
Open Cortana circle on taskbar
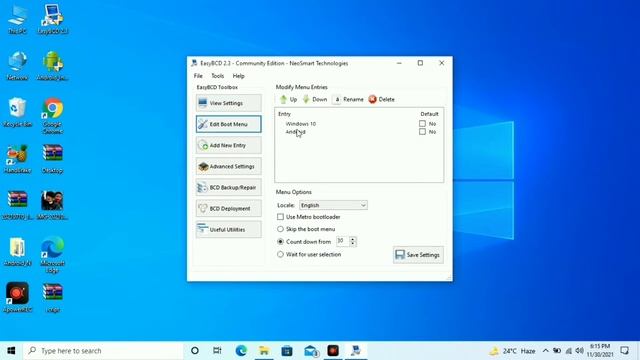[195, 351]
